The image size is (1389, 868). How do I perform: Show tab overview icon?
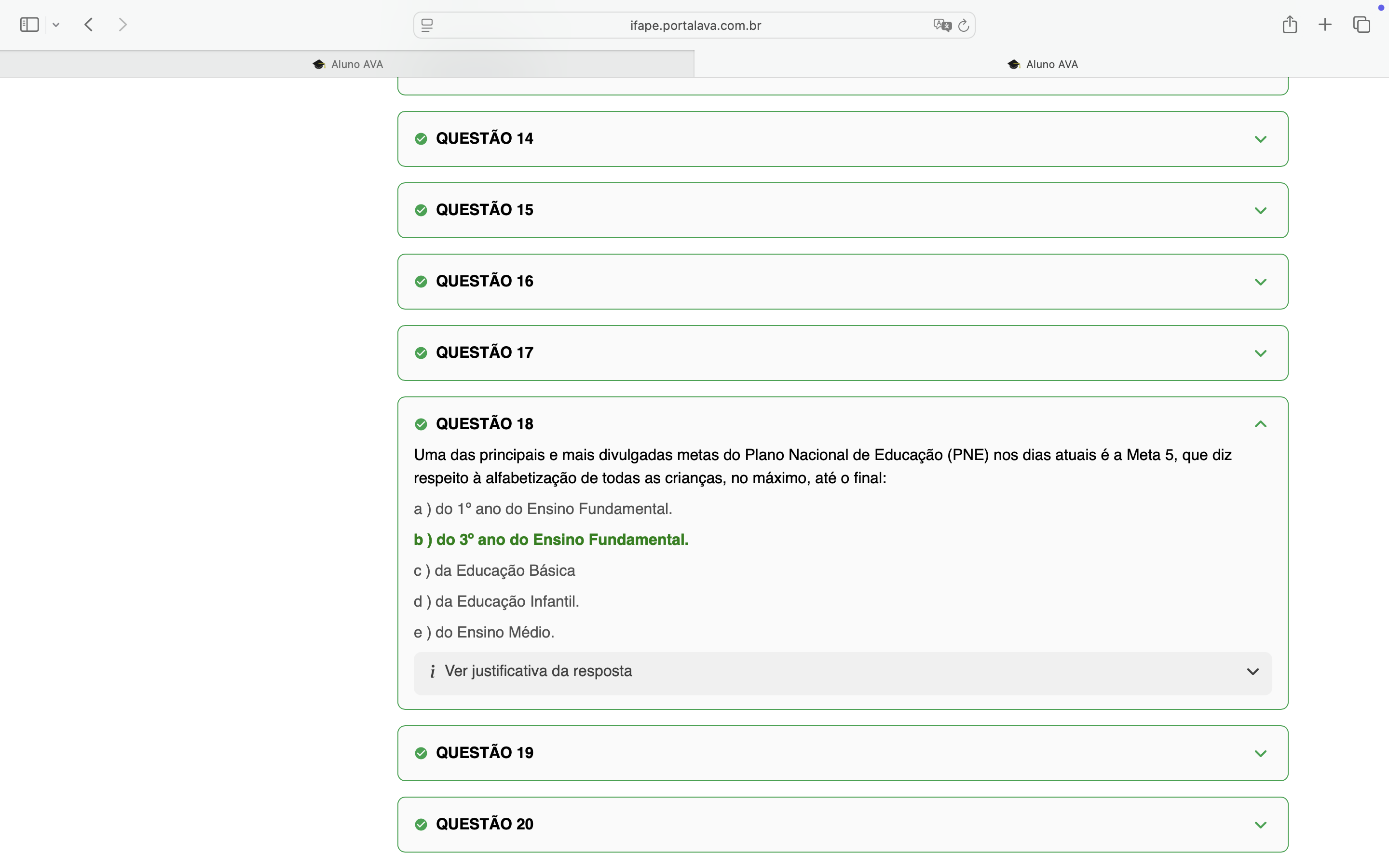pos(1362,25)
